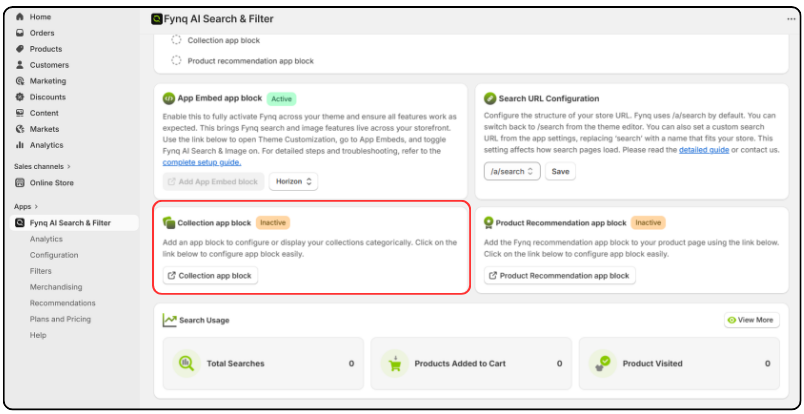Click Product Recommendation app block button
Screen dimensions: 804x414
point(559,275)
